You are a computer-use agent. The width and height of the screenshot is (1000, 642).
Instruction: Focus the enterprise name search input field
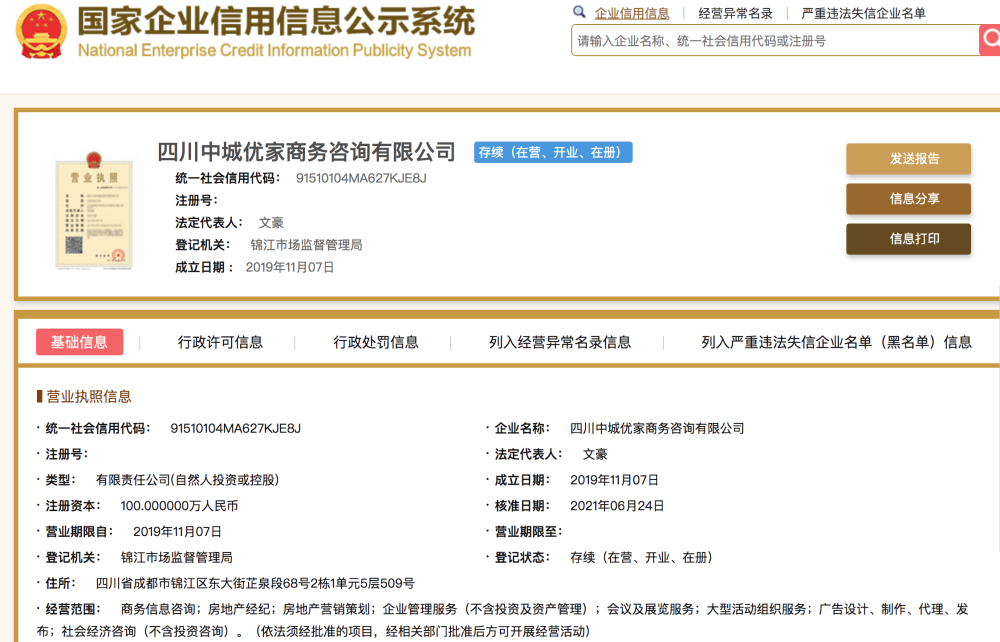[x=774, y=41]
